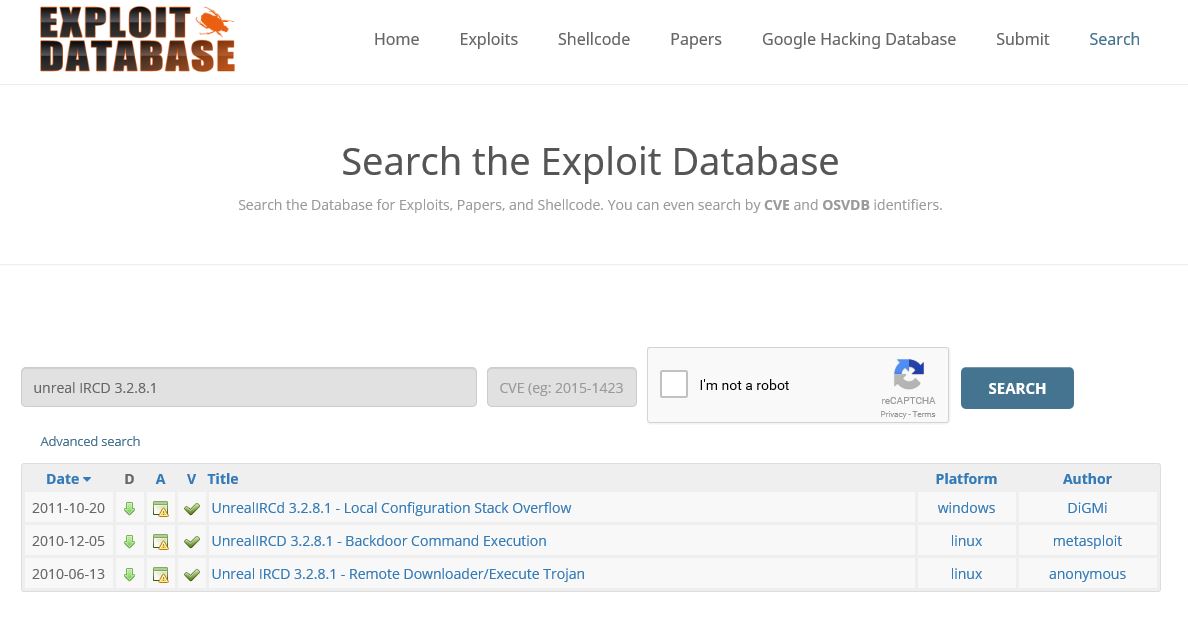Click the D column header
Image resolution: width=1188 pixels, height=623 pixels.
tap(129, 479)
